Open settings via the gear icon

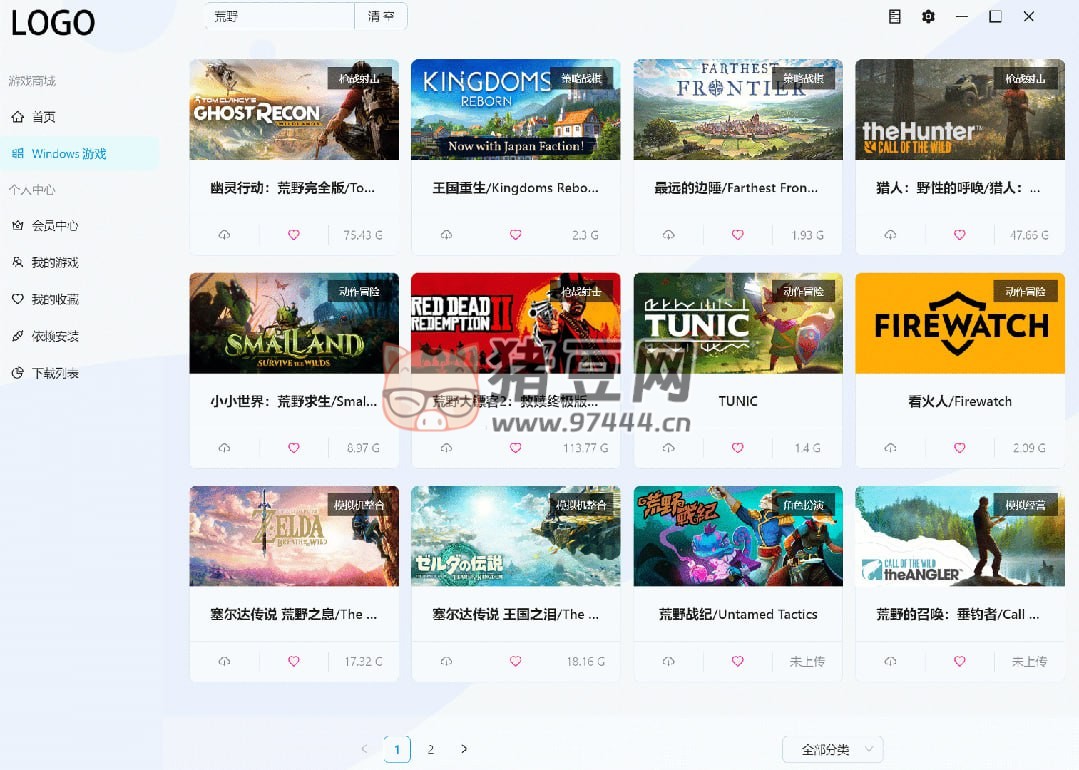click(928, 17)
